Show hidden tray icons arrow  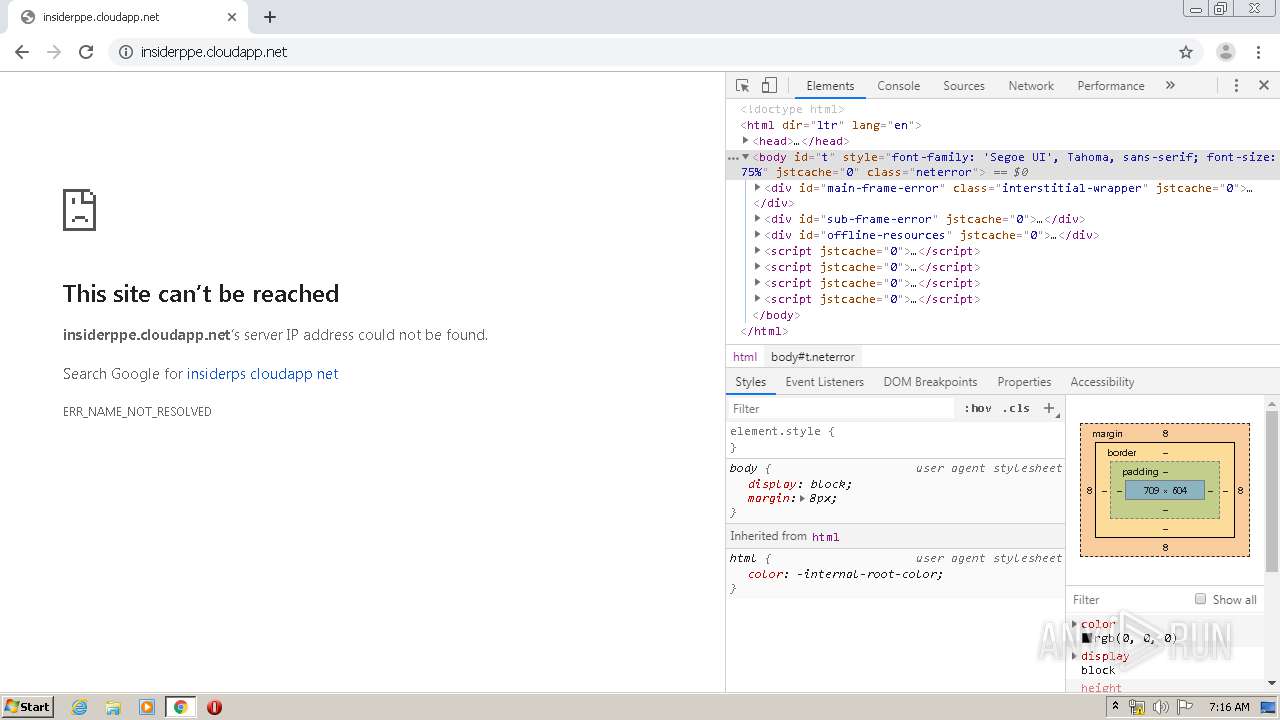1116,706
